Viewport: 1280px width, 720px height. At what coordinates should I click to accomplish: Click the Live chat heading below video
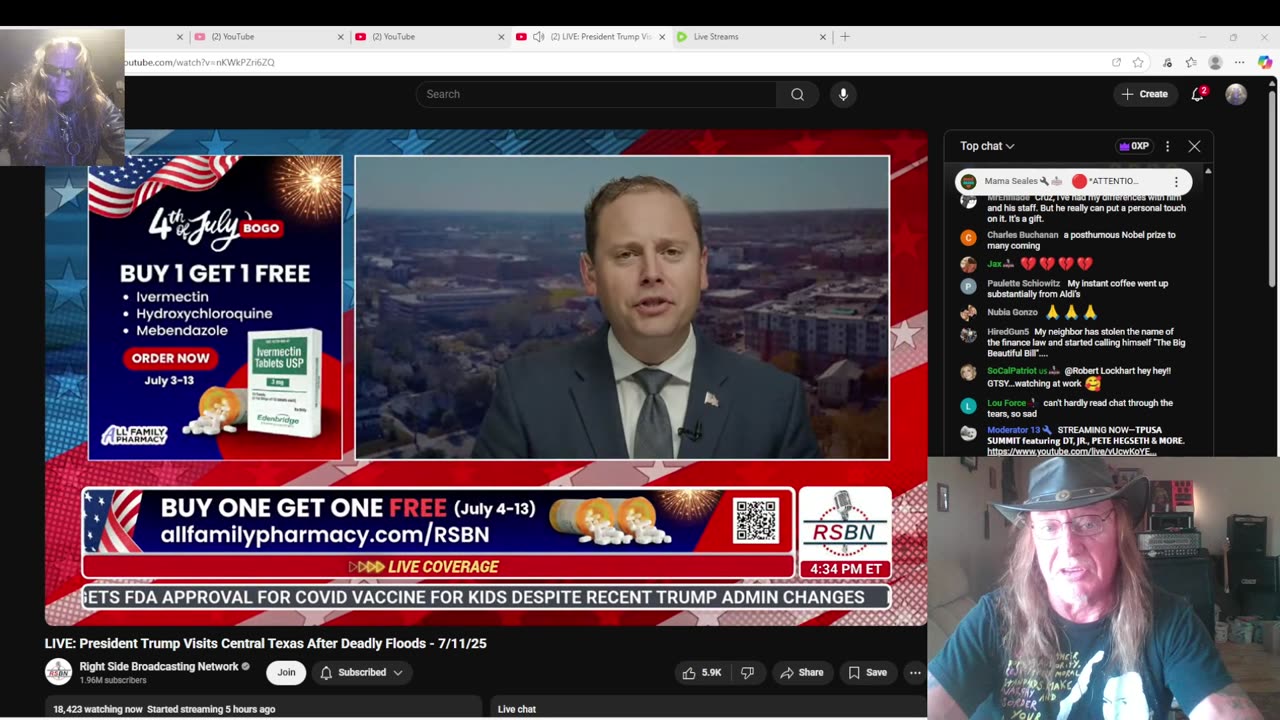pos(517,709)
